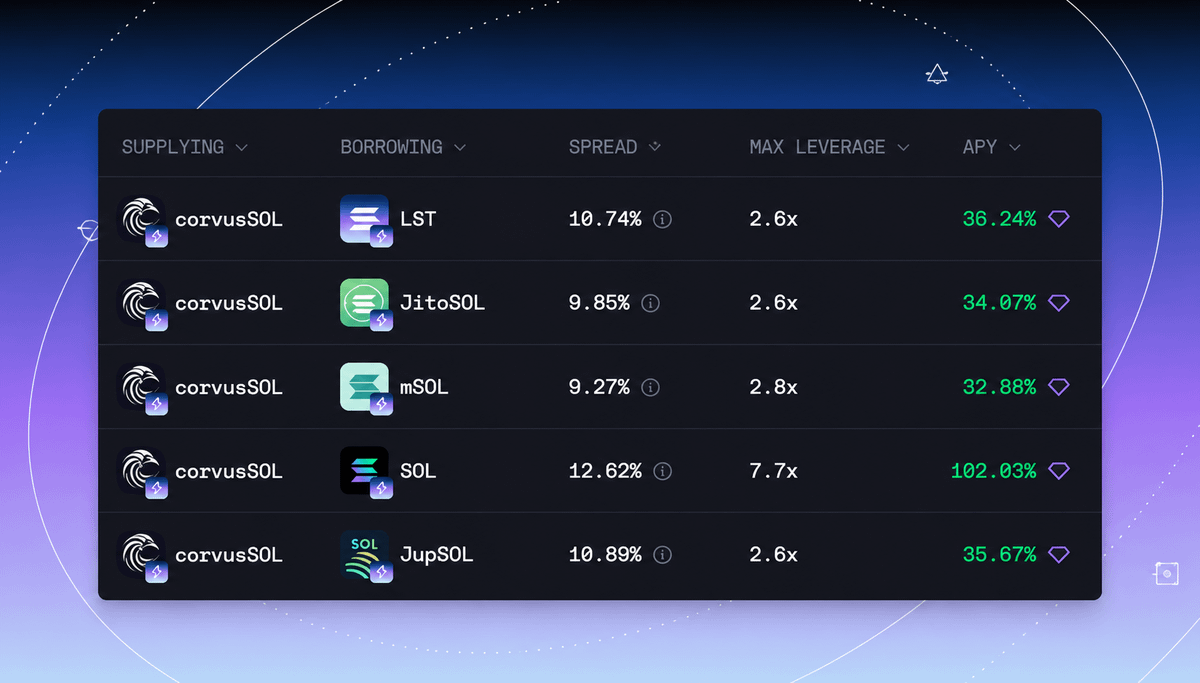Click diamond icon beside 36.24% APY
The image size is (1200, 683).
tap(1059, 219)
